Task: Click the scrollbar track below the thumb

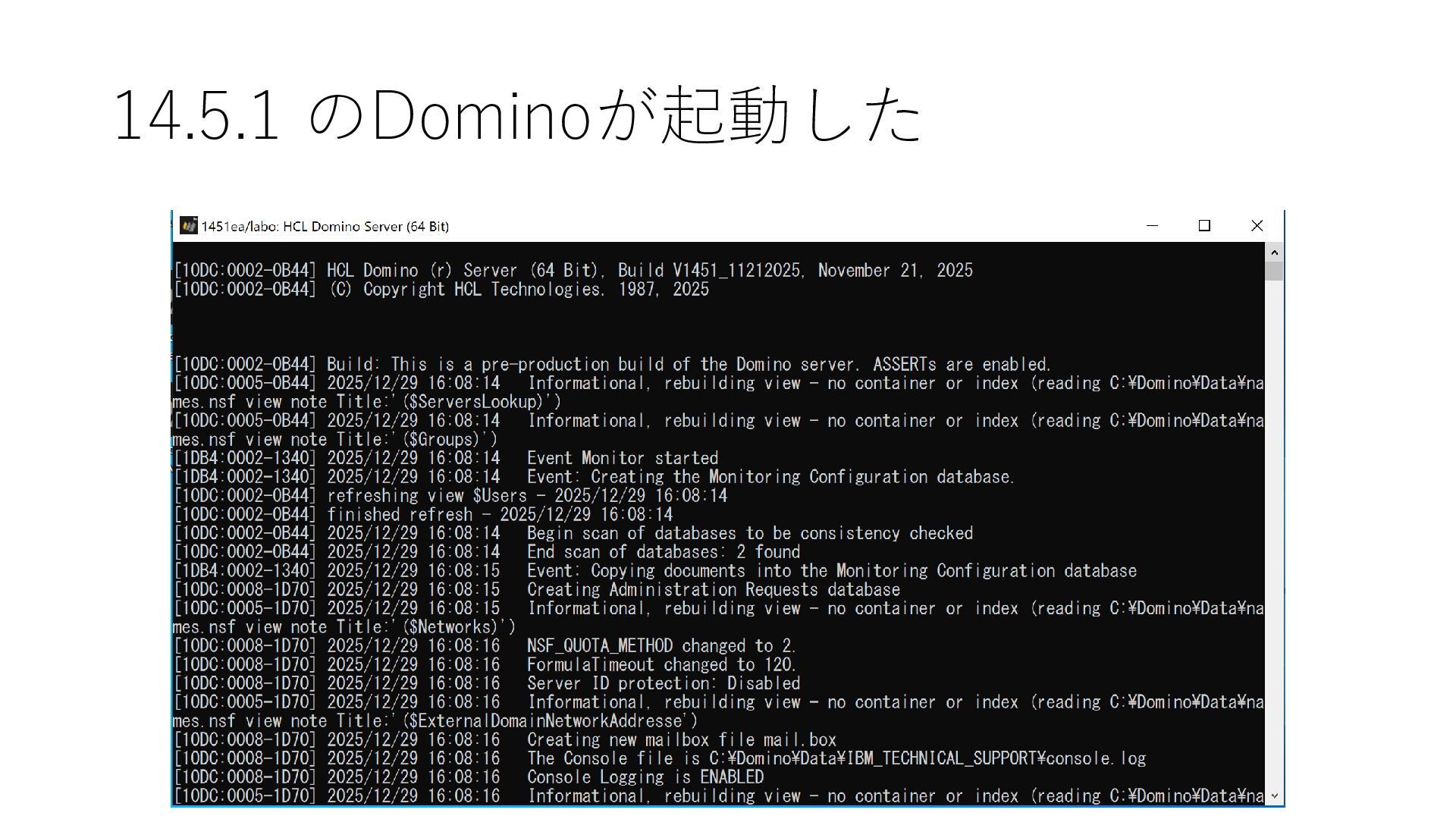Action: tap(1274, 531)
